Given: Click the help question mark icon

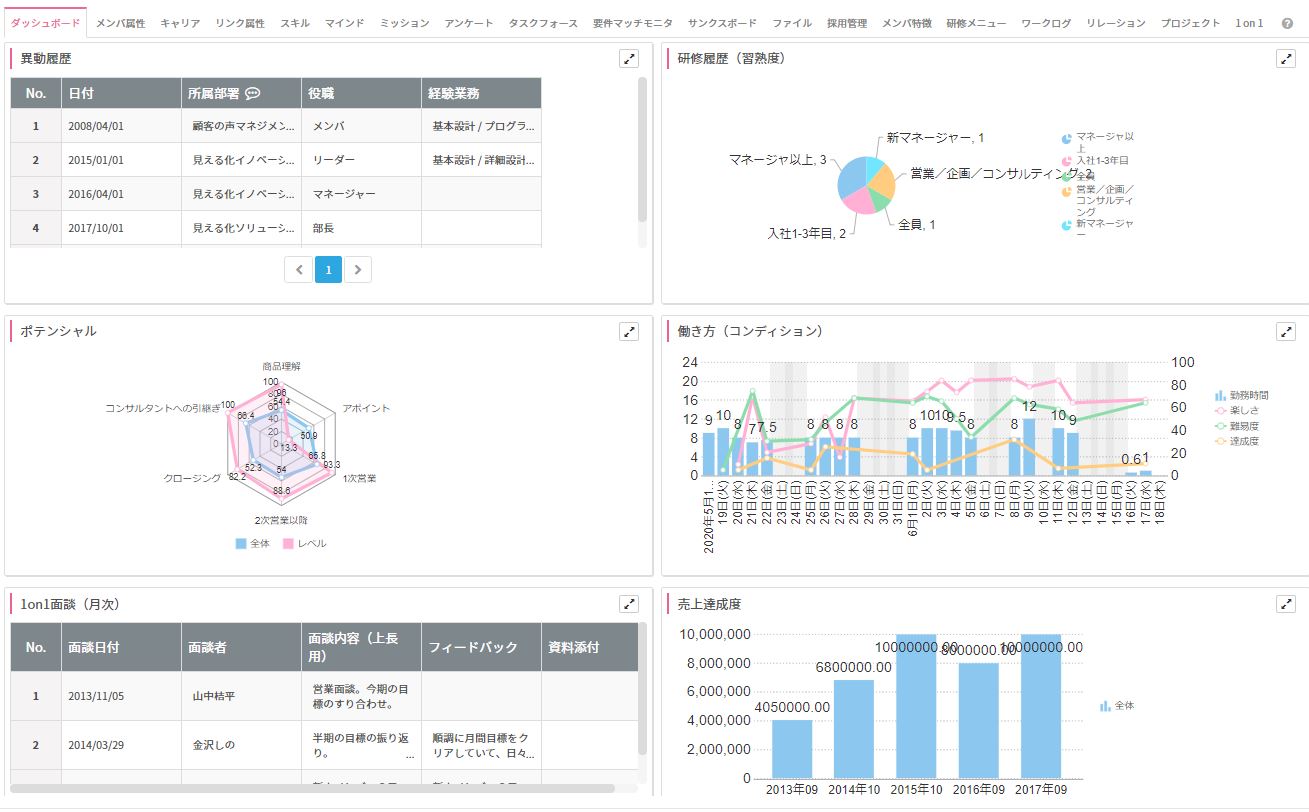Looking at the screenshot, I should click(1287, 23).
